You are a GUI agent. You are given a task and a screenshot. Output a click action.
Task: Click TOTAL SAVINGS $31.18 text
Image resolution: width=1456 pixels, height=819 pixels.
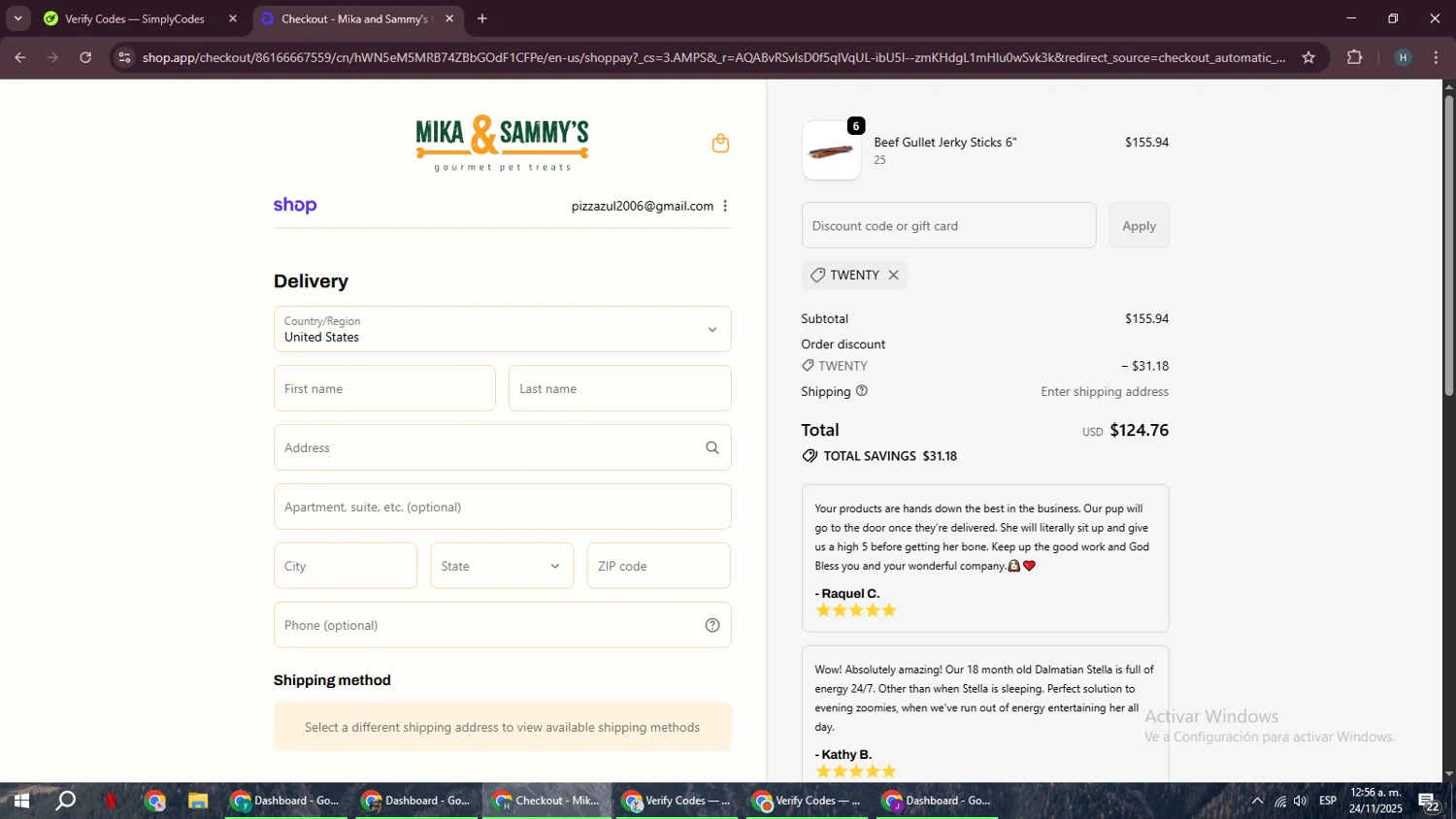point(890,456)
